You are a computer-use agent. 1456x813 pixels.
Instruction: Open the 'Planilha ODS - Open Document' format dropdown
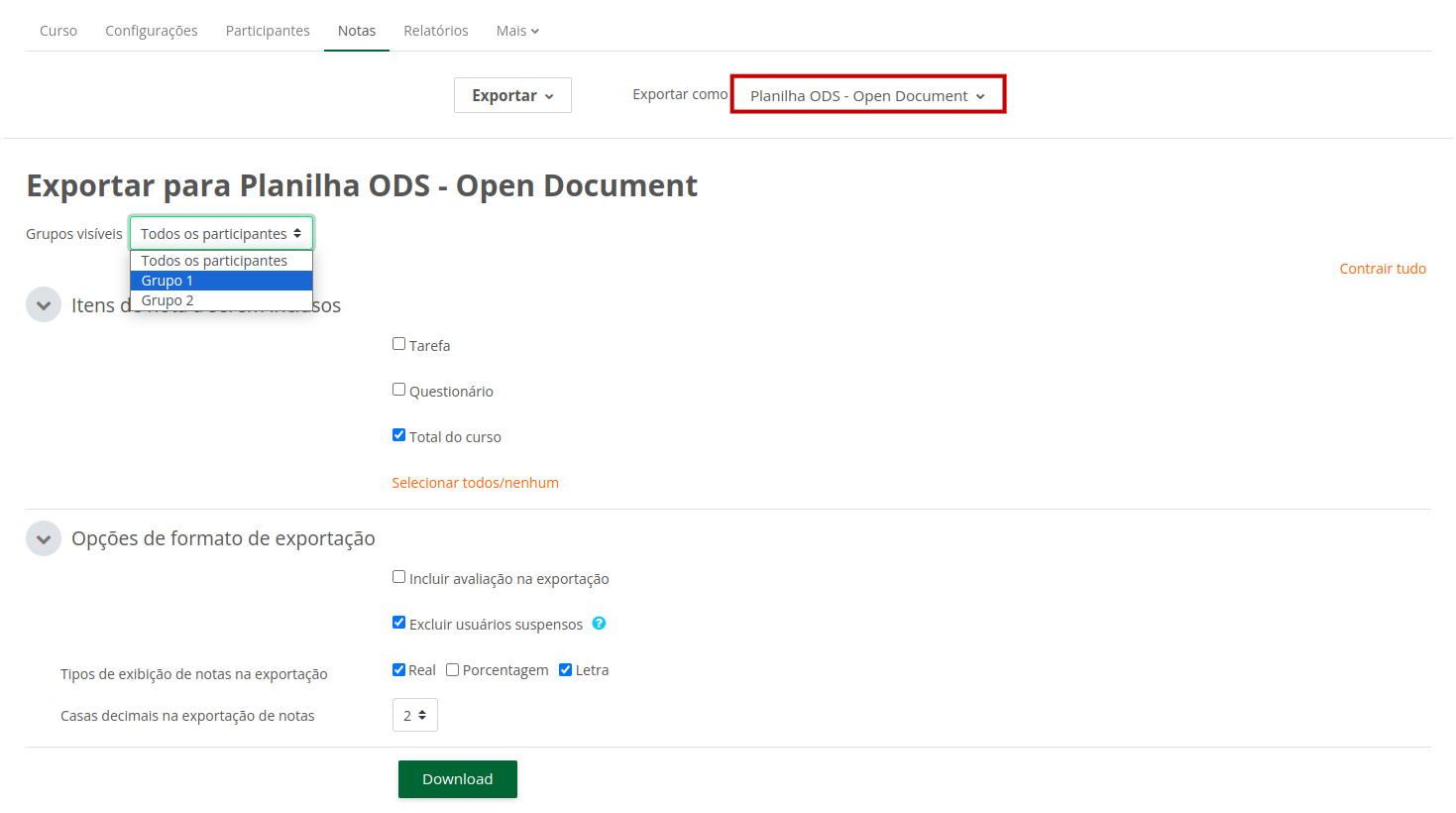click(x=866, y=95)
